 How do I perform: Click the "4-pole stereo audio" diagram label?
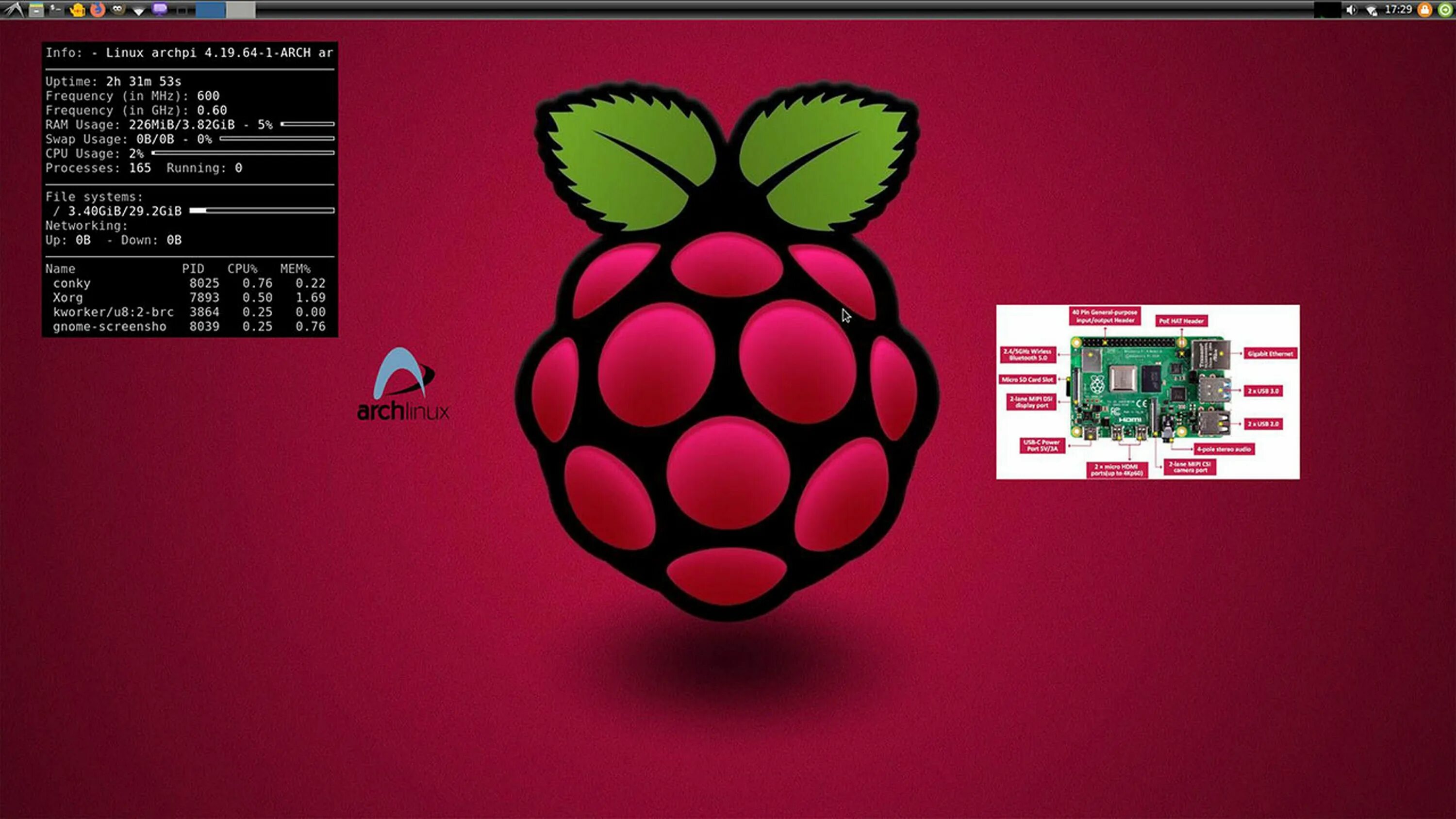click(x=1224, y=449)
